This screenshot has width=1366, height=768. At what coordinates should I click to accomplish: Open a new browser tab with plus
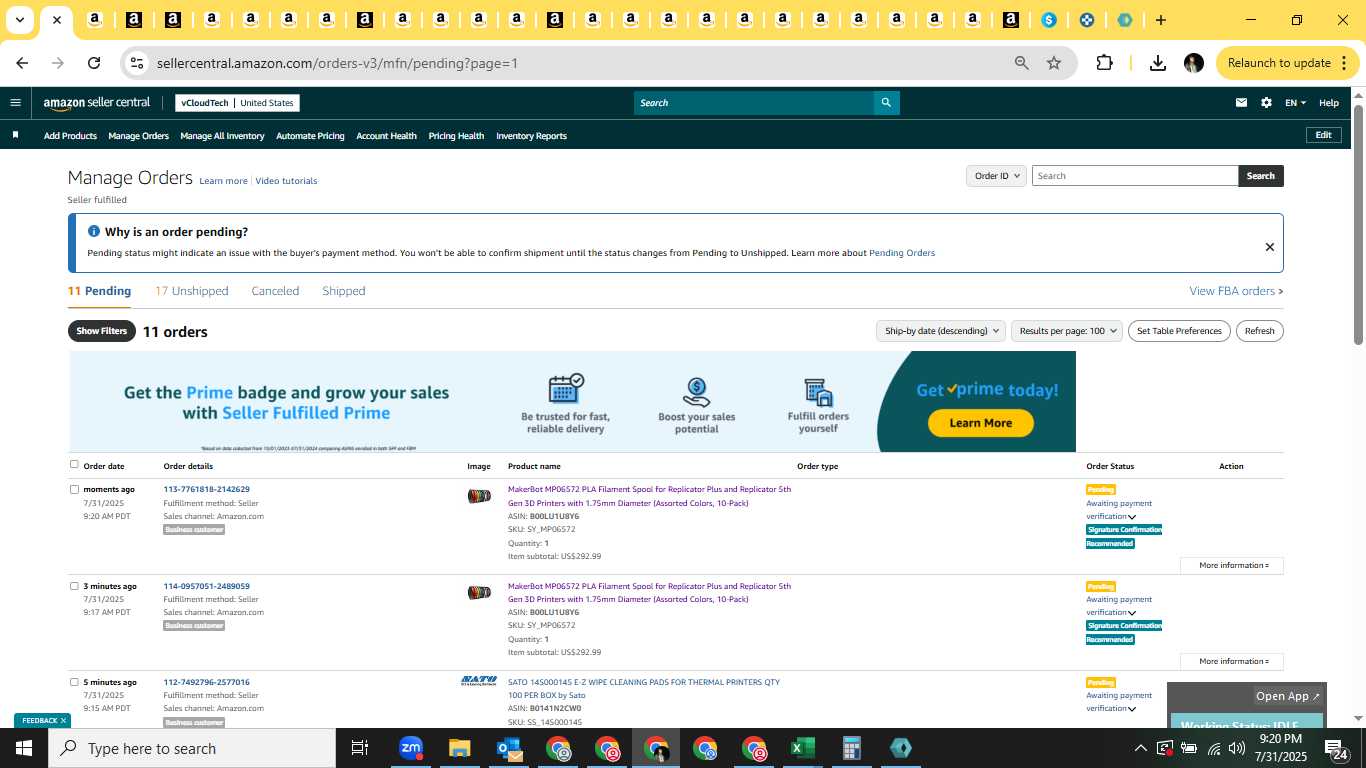(x=1160, y=20)
